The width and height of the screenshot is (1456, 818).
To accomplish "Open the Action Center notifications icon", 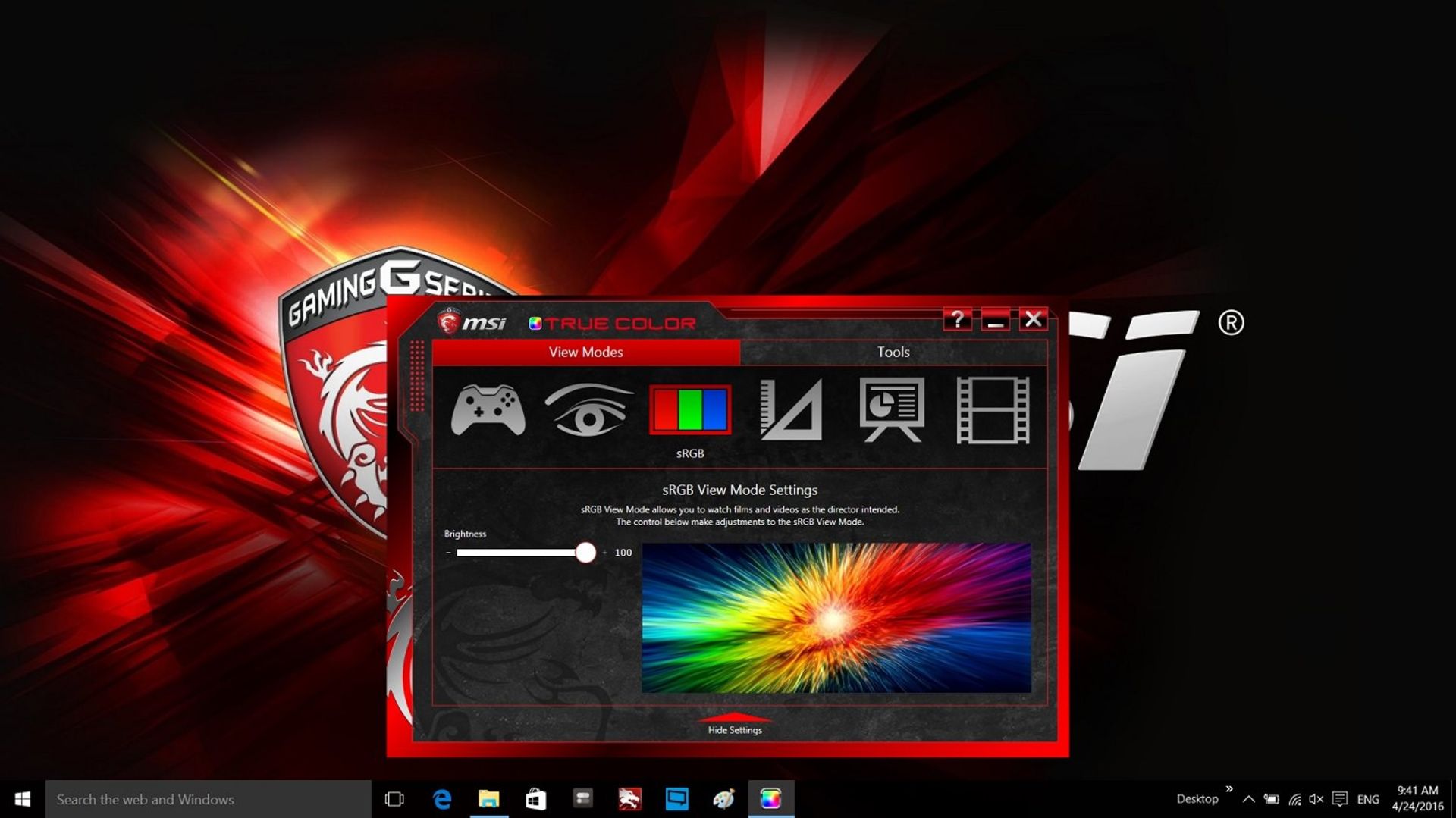I will click(x=1340, y=799).
